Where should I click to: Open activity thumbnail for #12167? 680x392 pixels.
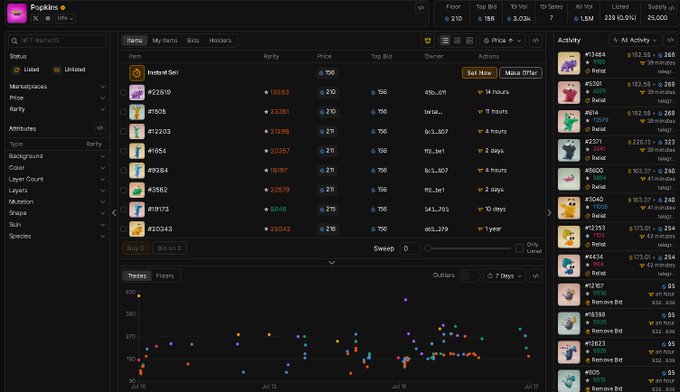[x=569, y=294]
